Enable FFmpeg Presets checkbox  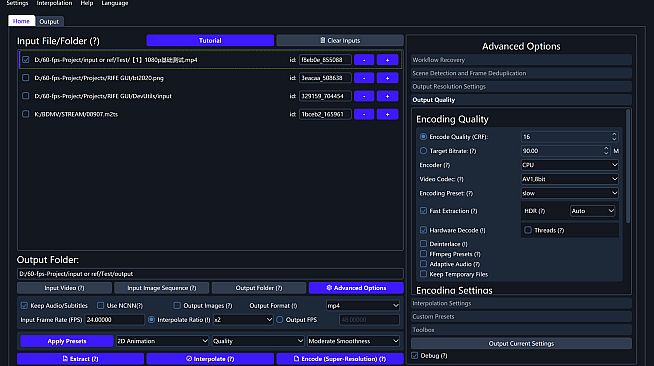pos(423,254)
